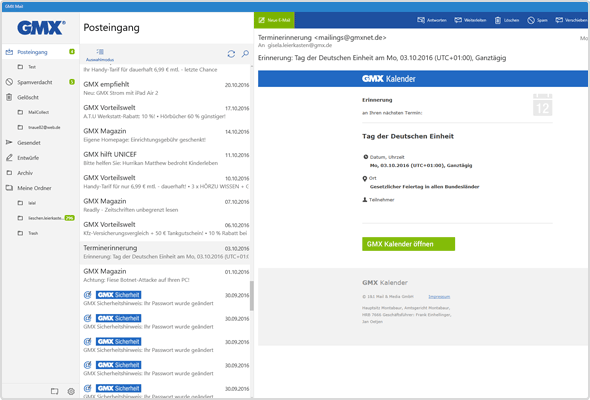The width and height of the screenshot is (590, 400).
Task: Click the Spamverdacht blocked circle icon
Action: (9, 82)
